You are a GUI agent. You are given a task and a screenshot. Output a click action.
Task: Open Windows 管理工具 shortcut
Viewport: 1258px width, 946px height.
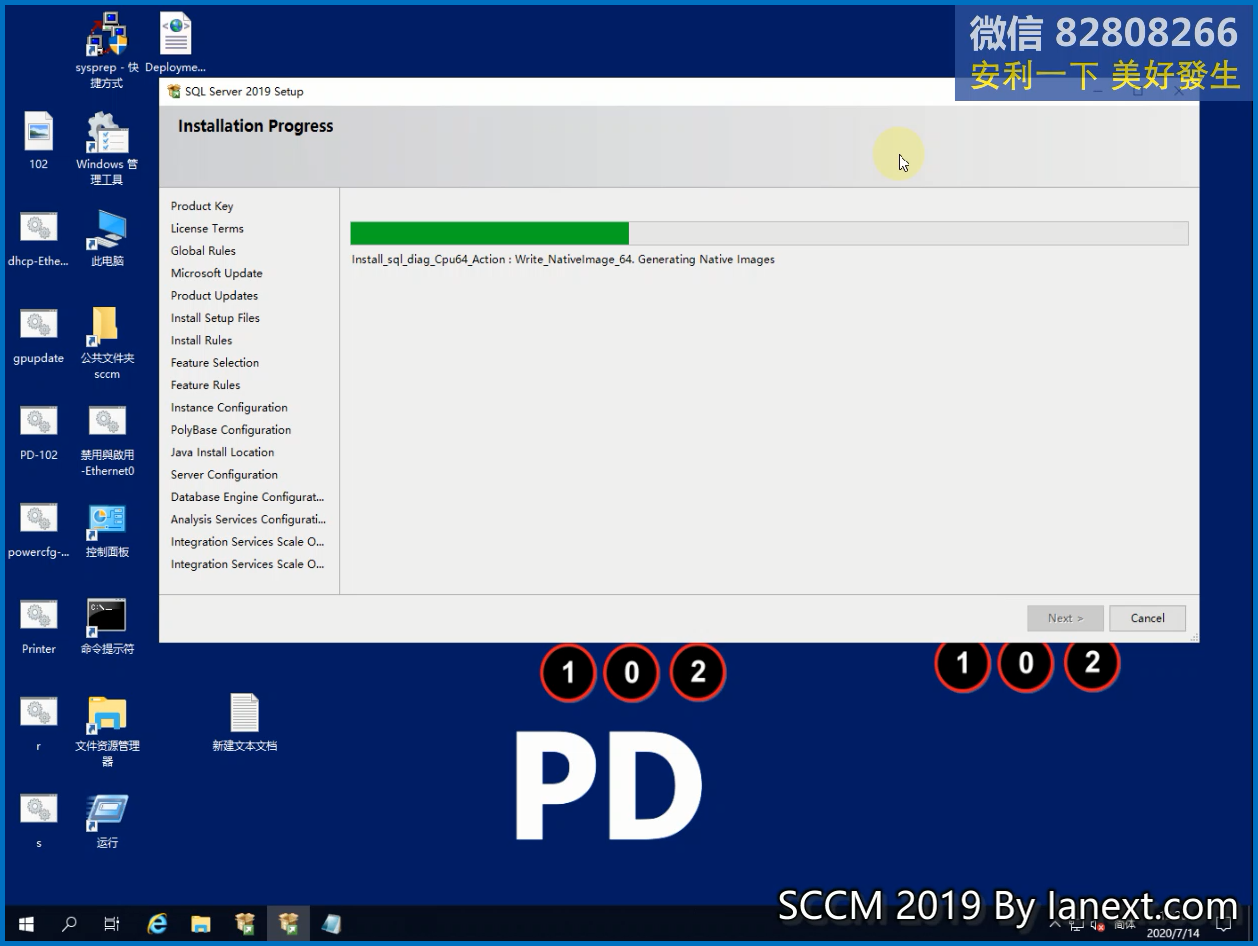(107, 132)
